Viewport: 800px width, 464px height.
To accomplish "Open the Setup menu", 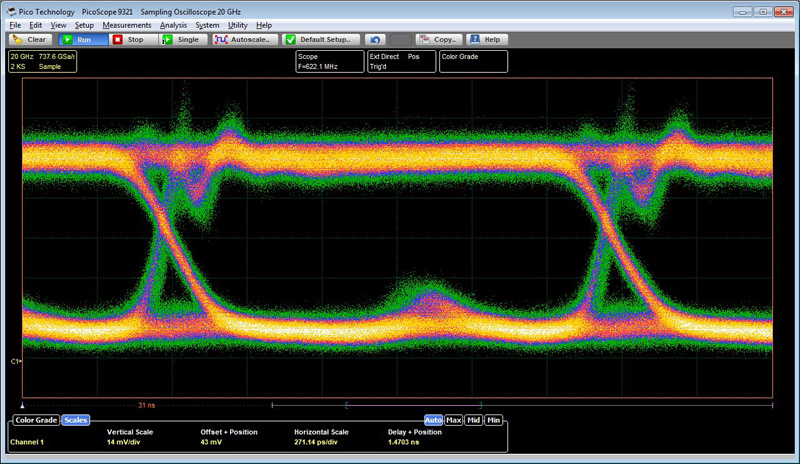I will (x=84, y=25).
